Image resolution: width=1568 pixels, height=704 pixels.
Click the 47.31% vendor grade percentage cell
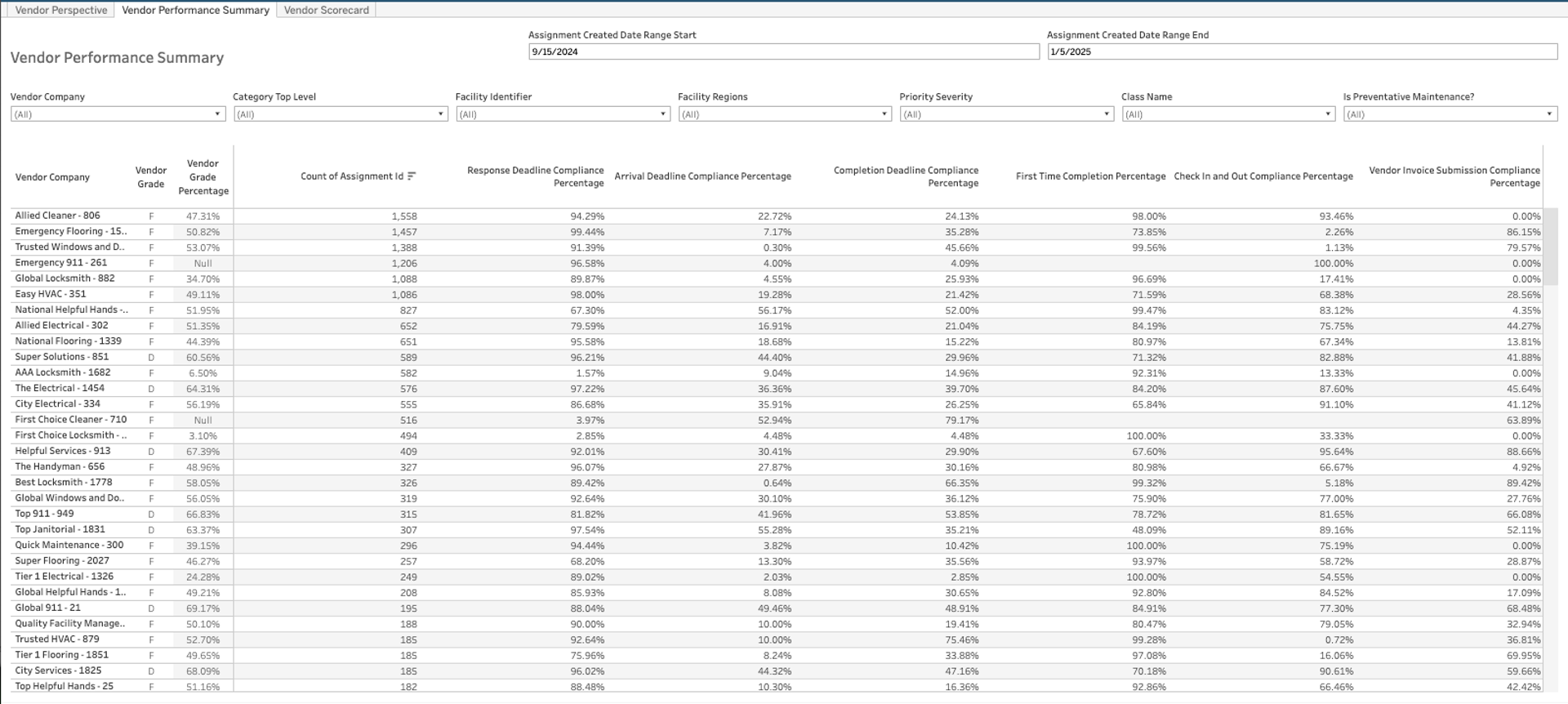203,216
